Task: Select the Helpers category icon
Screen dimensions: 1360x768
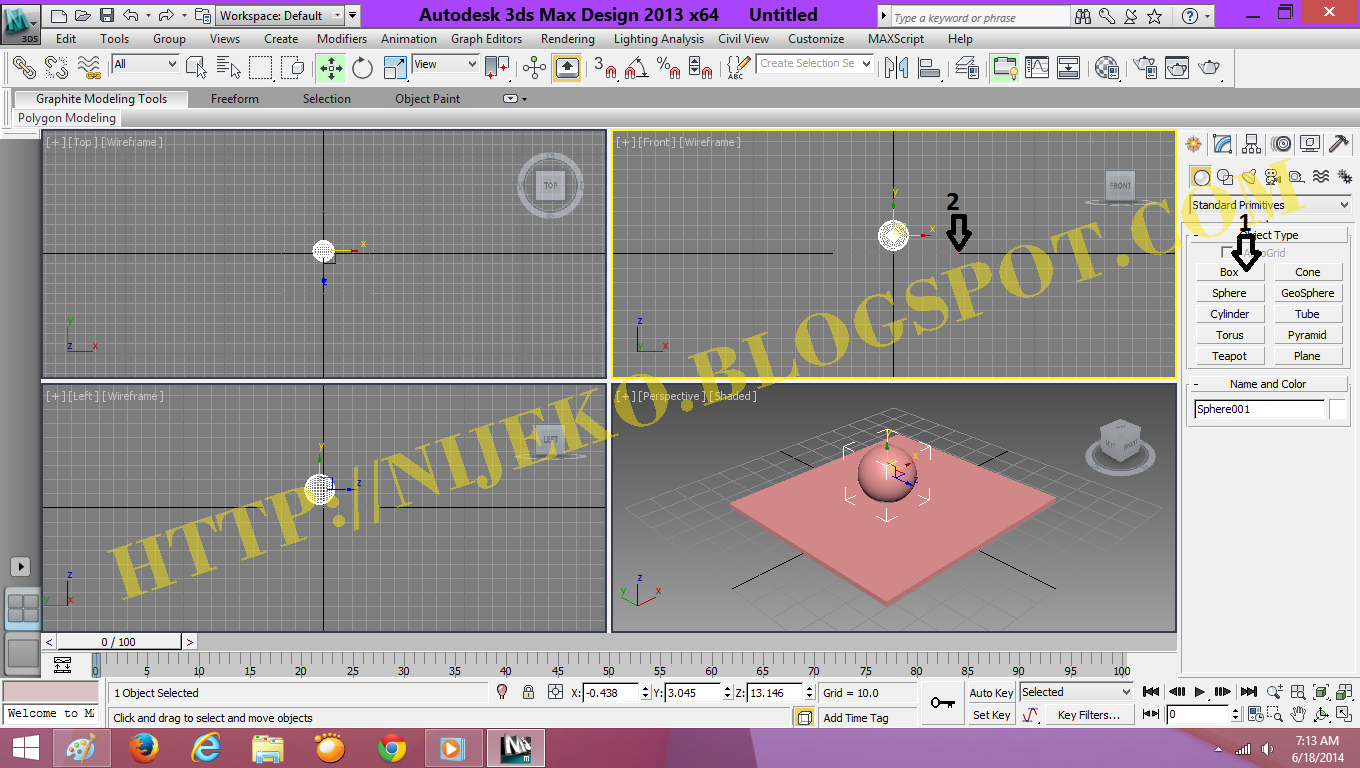Action: click(1296, 177)
